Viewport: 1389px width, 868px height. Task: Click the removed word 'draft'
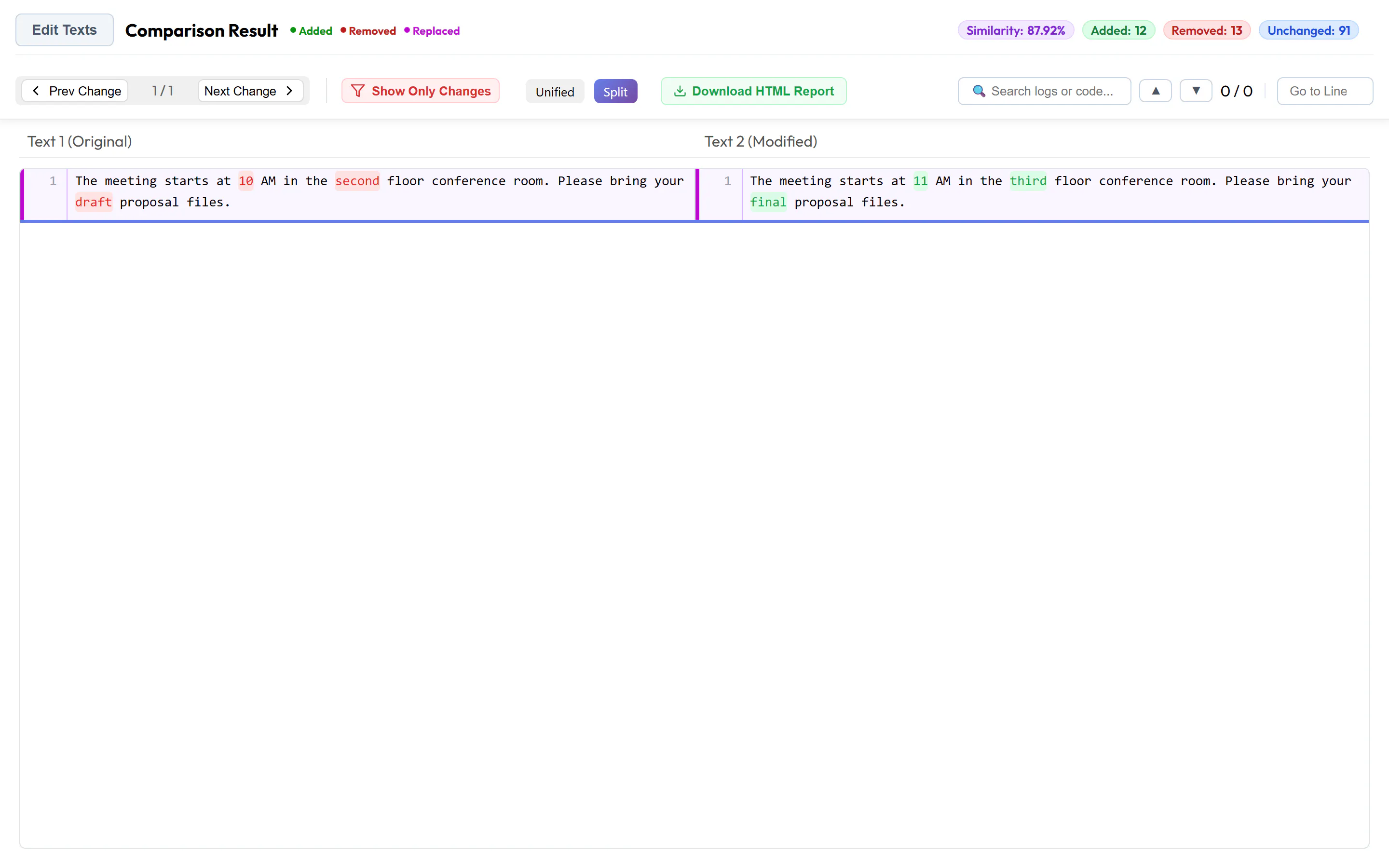(94, 202)
